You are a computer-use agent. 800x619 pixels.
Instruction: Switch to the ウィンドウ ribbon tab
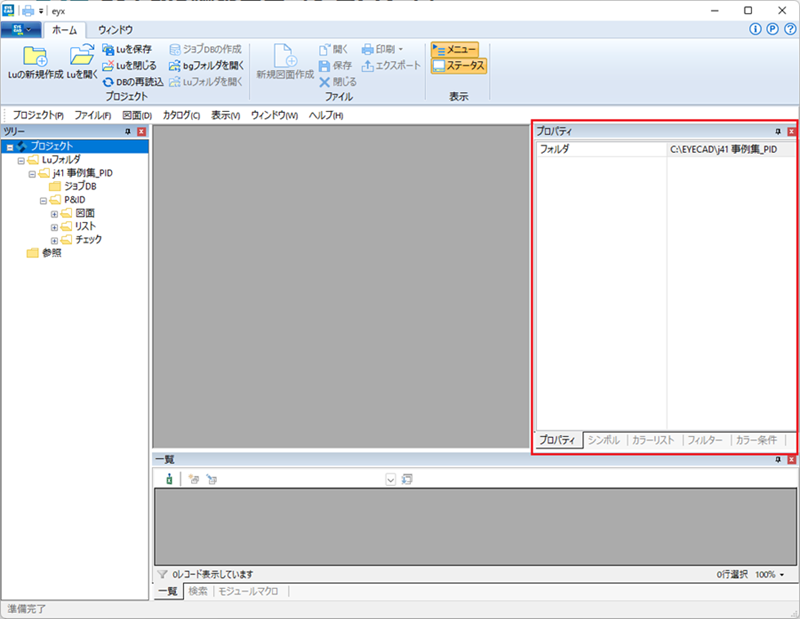click(115, 30)
